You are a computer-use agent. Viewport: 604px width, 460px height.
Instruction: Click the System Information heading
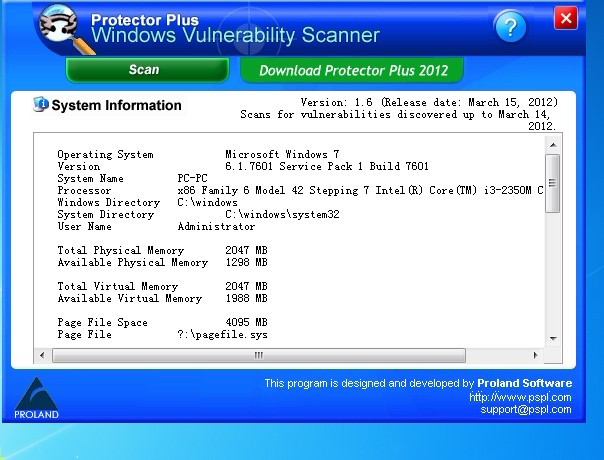(x=116, y=105)
